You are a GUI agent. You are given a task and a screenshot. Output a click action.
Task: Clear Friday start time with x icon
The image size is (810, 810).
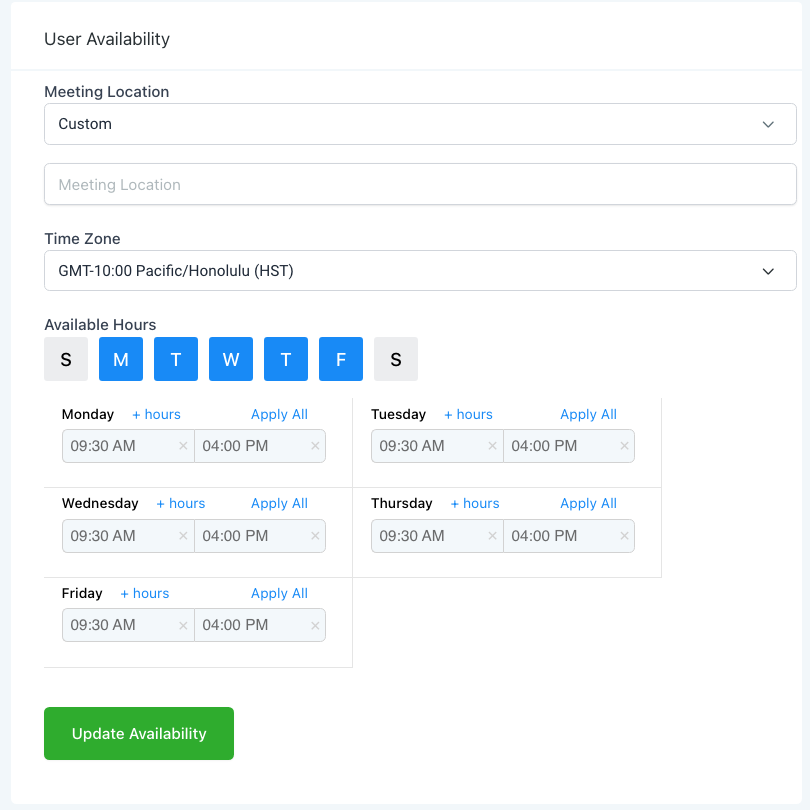pyautogui.click(x=183, y=626)
